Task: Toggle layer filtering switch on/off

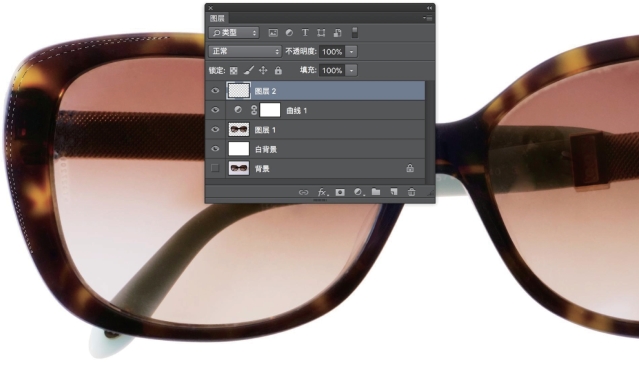Action: [x=355, y=33]
